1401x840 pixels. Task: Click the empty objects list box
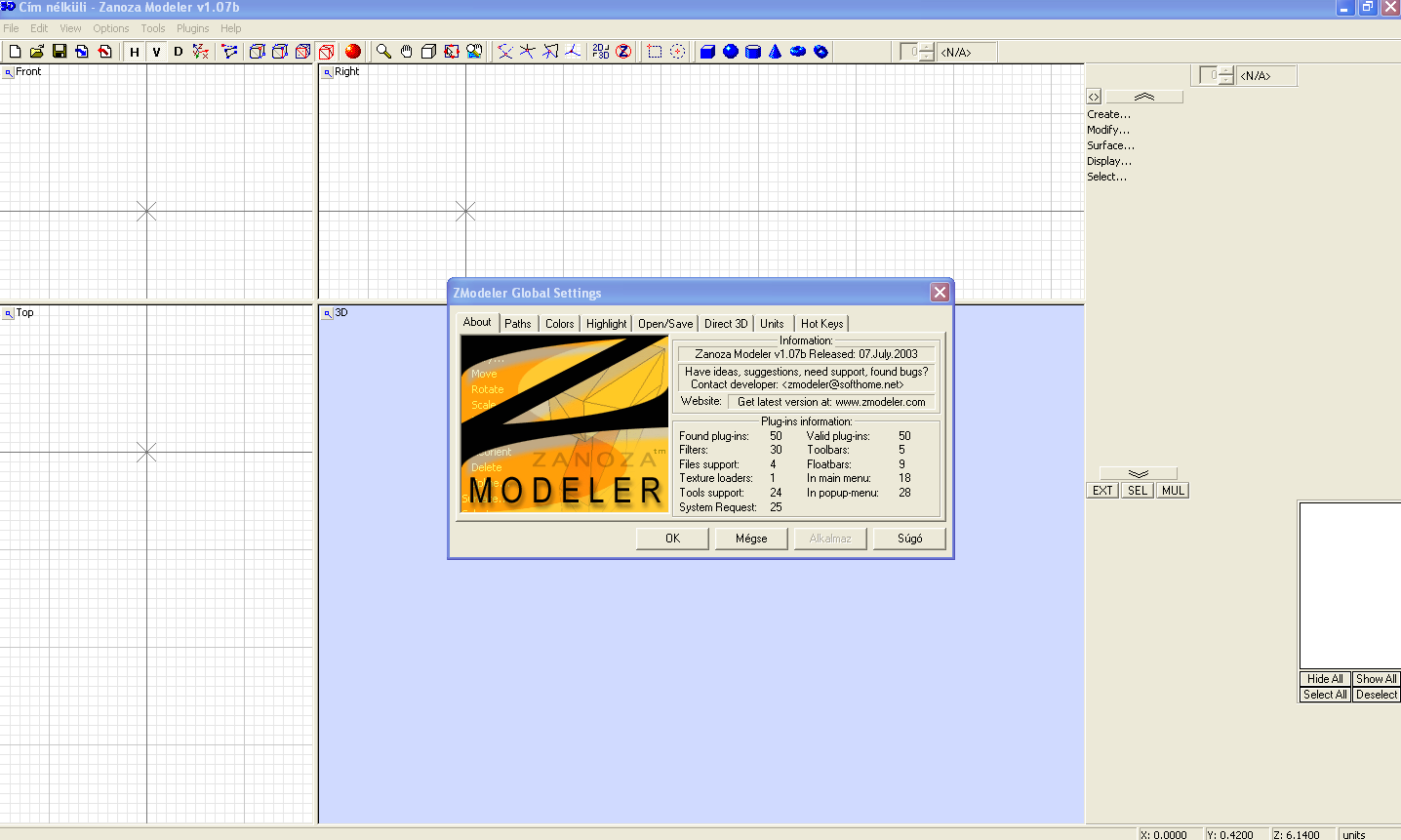click(1349, 585)
